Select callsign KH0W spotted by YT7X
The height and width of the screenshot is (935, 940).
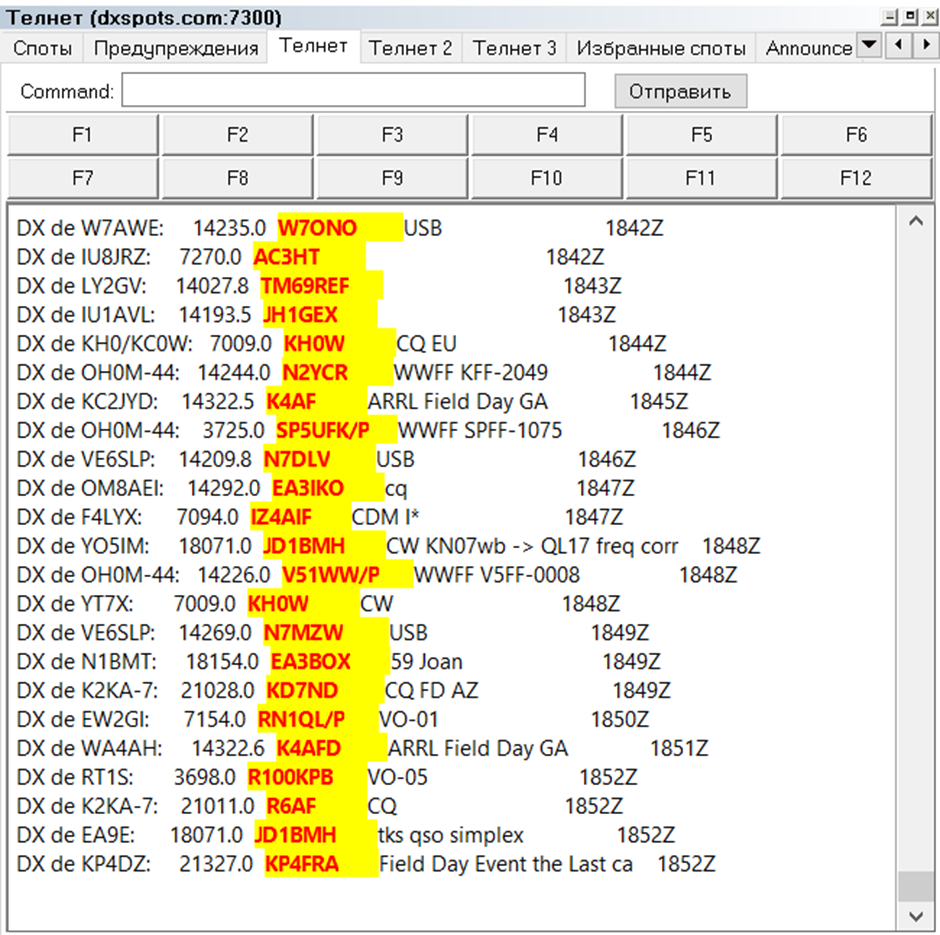click(278, 604)
